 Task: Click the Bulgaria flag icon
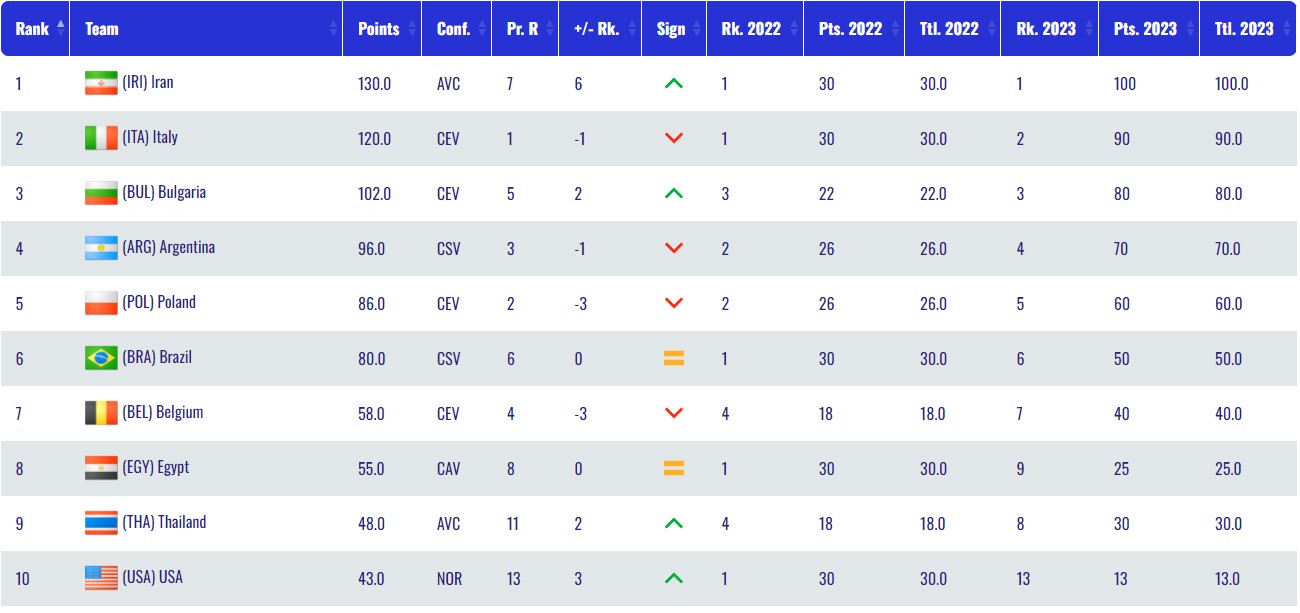pyautogui.click(x=101, y=193)
